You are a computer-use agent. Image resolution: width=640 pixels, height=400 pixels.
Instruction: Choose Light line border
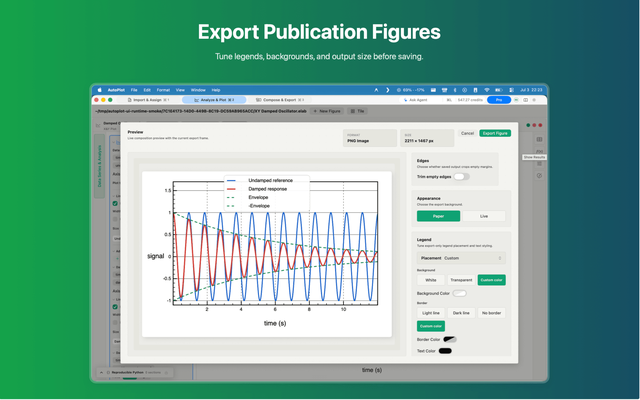tap(431, 313)
